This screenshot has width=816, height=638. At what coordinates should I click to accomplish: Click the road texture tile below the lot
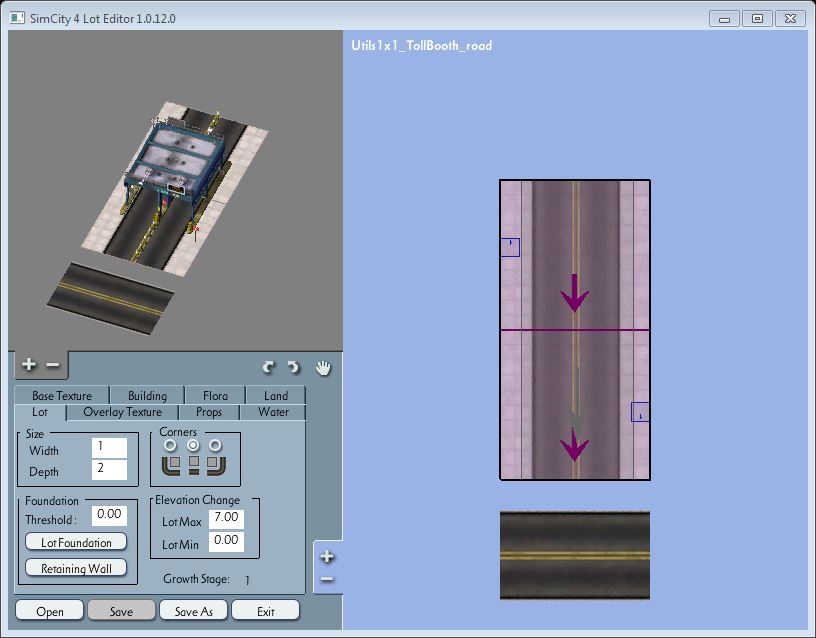[575, 555]
